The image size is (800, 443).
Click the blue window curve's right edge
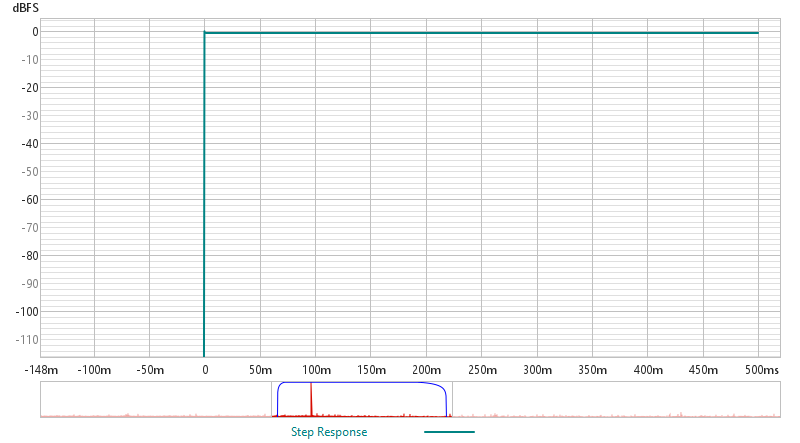click(x=445, y=400)
